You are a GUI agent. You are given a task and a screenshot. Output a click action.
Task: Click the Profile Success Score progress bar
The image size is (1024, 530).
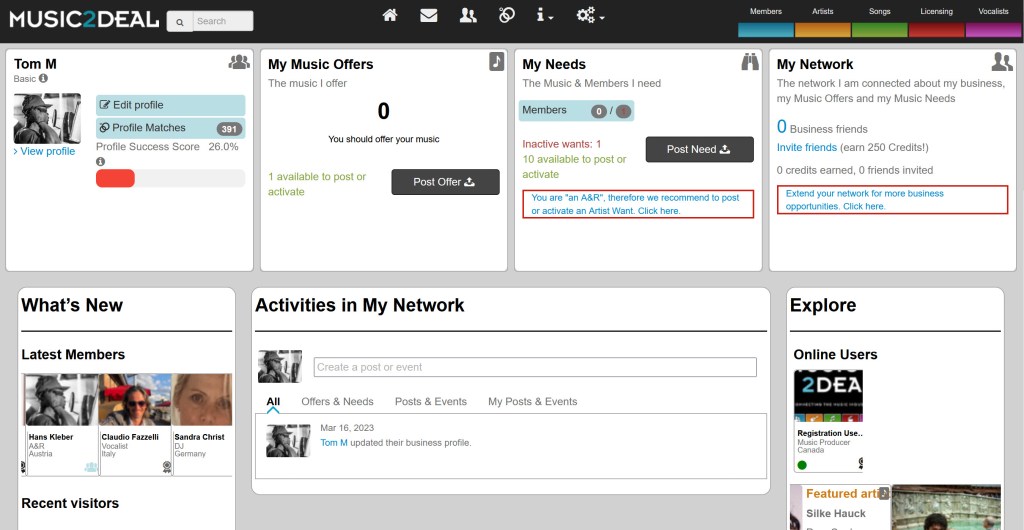pyautogui.click(x=170, y=178)
